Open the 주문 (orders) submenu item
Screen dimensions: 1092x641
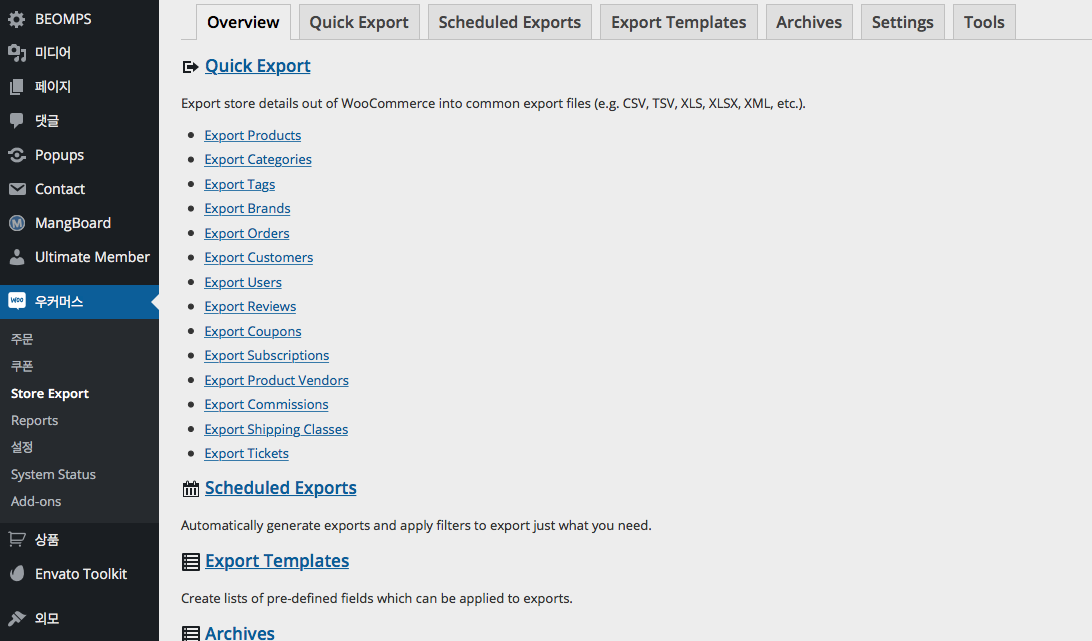[22, 339]
